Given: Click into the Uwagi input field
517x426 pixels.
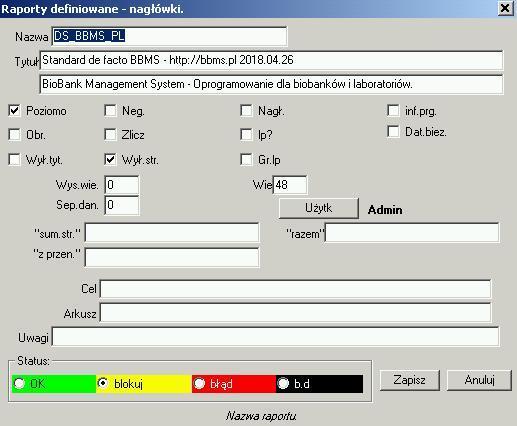Looking at the screenshot, I should coord(276,337).
